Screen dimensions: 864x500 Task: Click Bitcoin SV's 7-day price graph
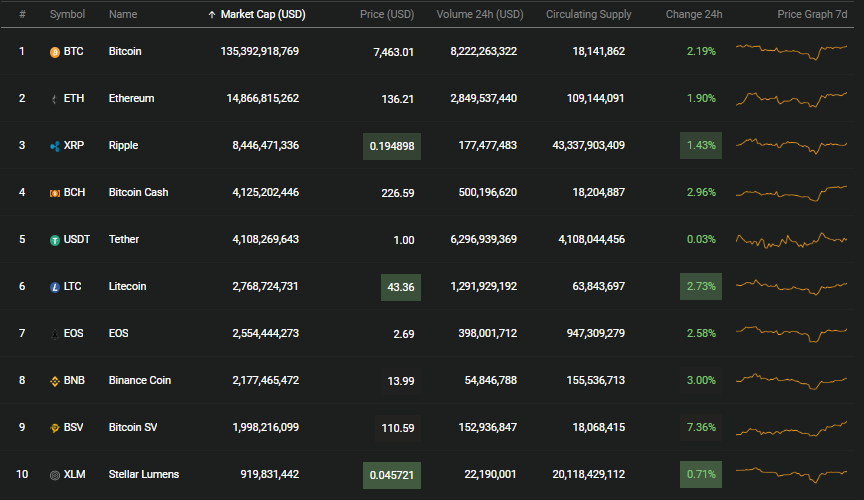pos(791,428)
